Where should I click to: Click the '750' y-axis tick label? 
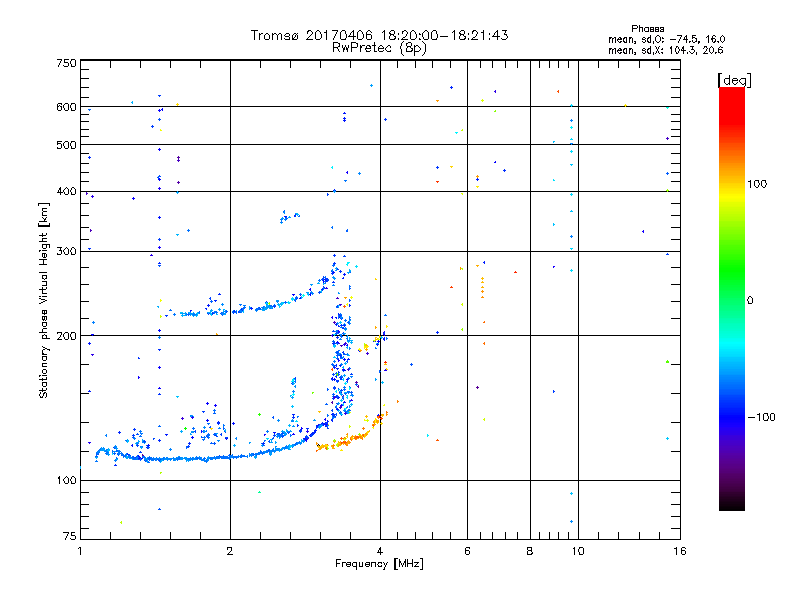coord(66,63)
